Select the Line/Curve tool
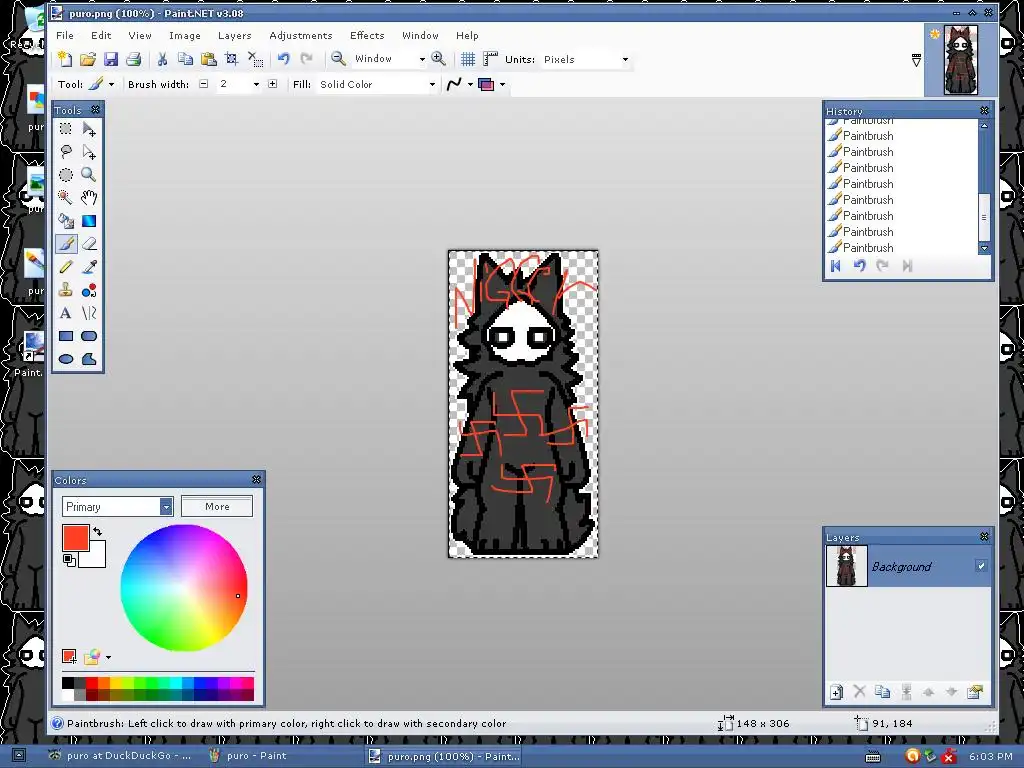Image resolution: width=1024 pixels, height=768 pixels. tap(89, 313)
